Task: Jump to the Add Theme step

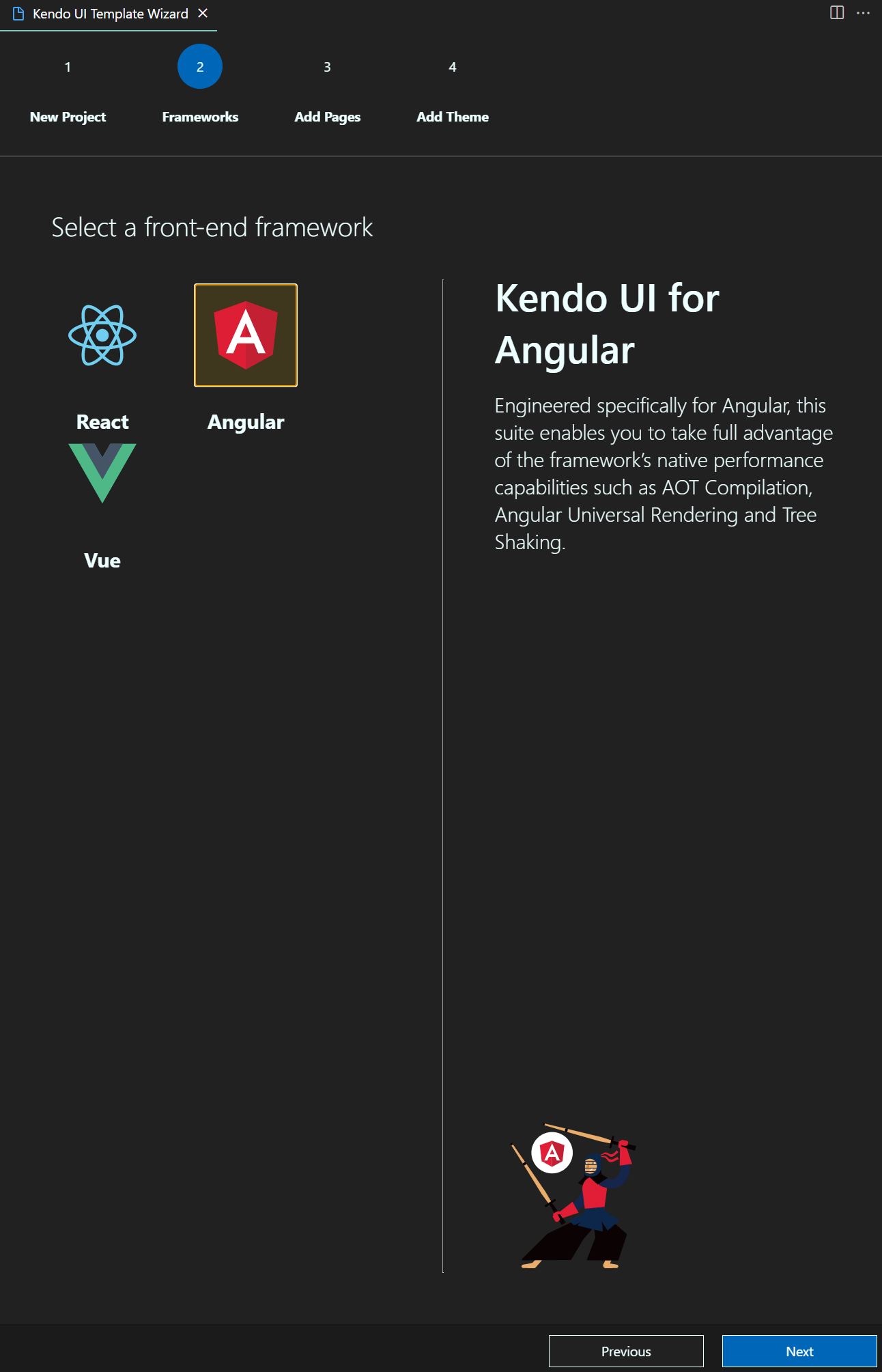Action: 453,117
